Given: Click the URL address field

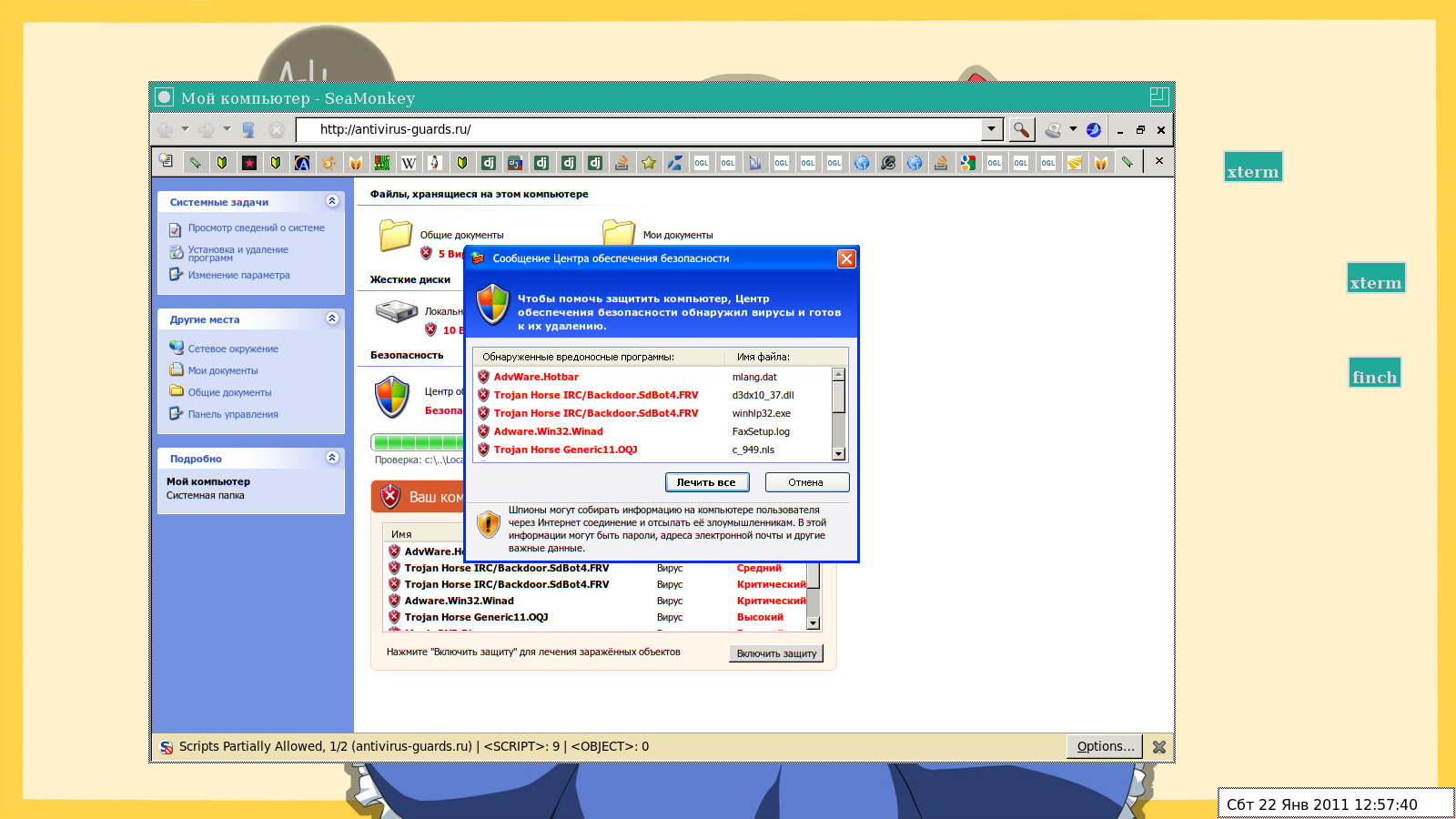Looking at the screenshot, I should click(x=639, y=129).
